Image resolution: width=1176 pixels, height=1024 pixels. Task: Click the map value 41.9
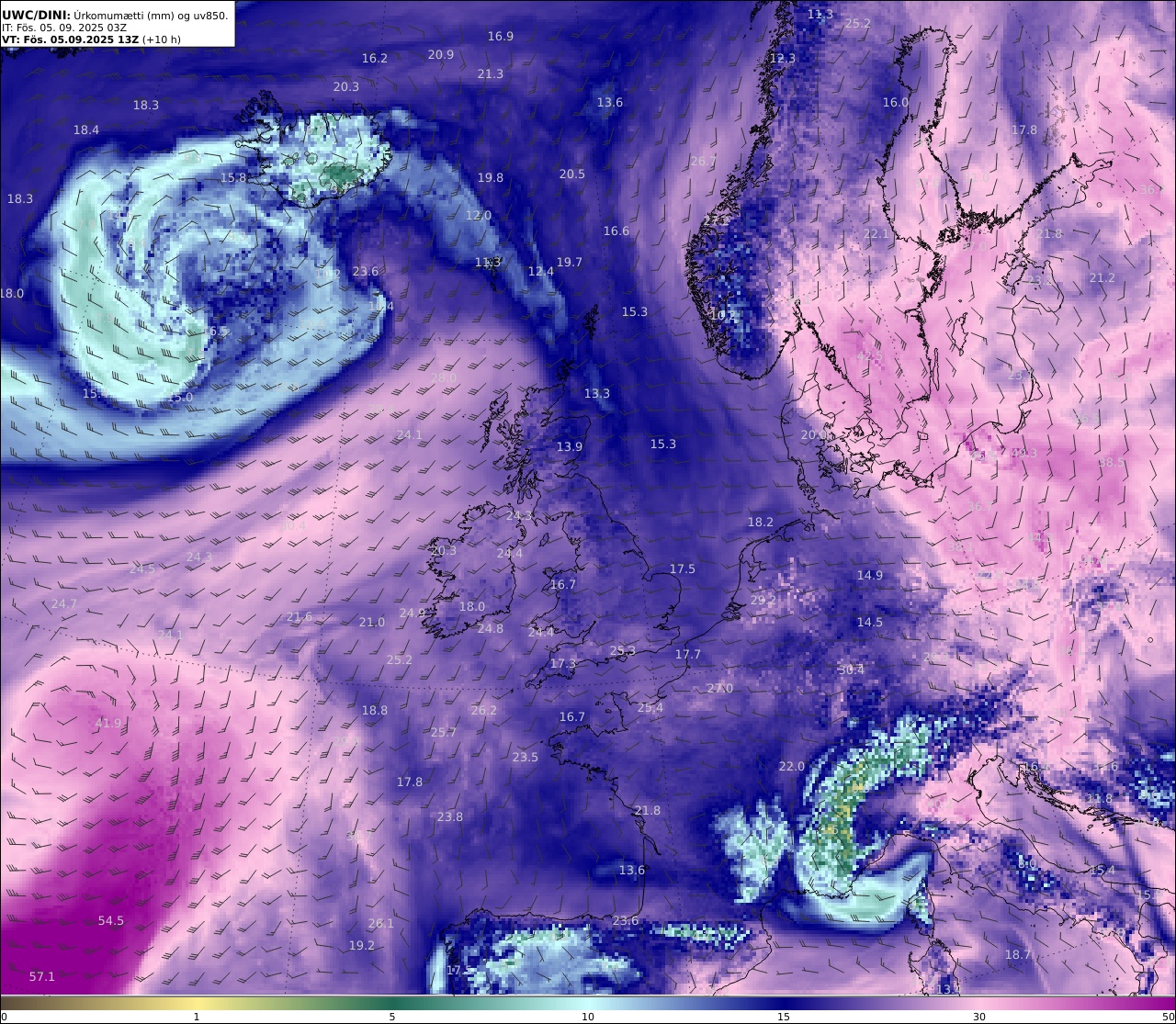[108, 724]
